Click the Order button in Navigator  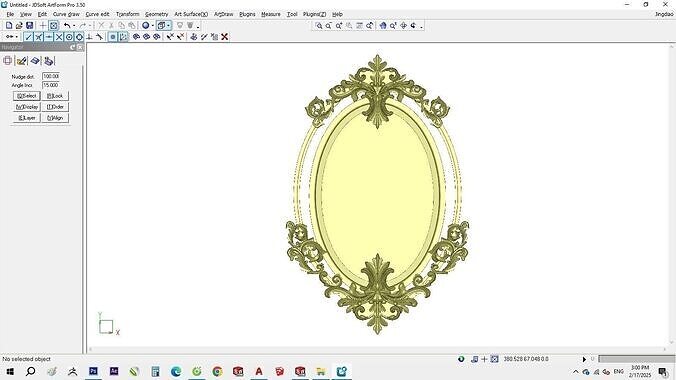tap(55, 107)
